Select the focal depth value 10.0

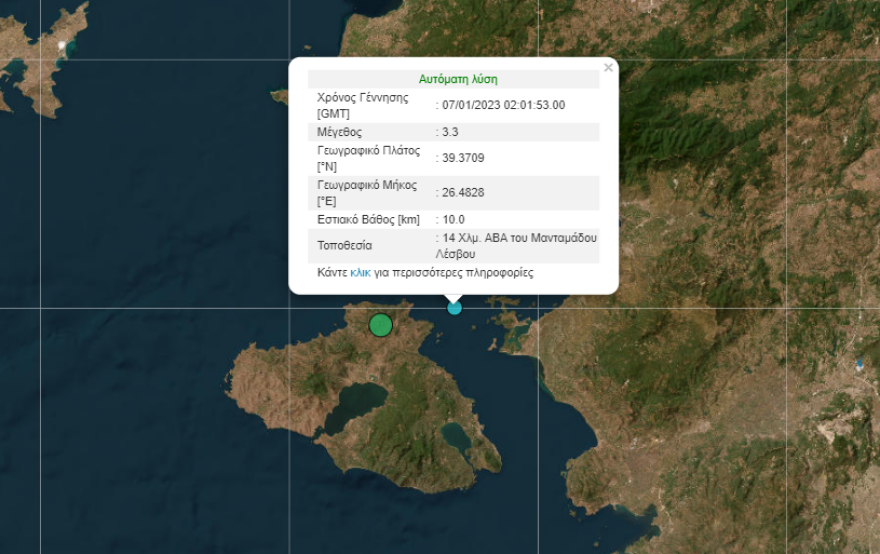(453, 219)
